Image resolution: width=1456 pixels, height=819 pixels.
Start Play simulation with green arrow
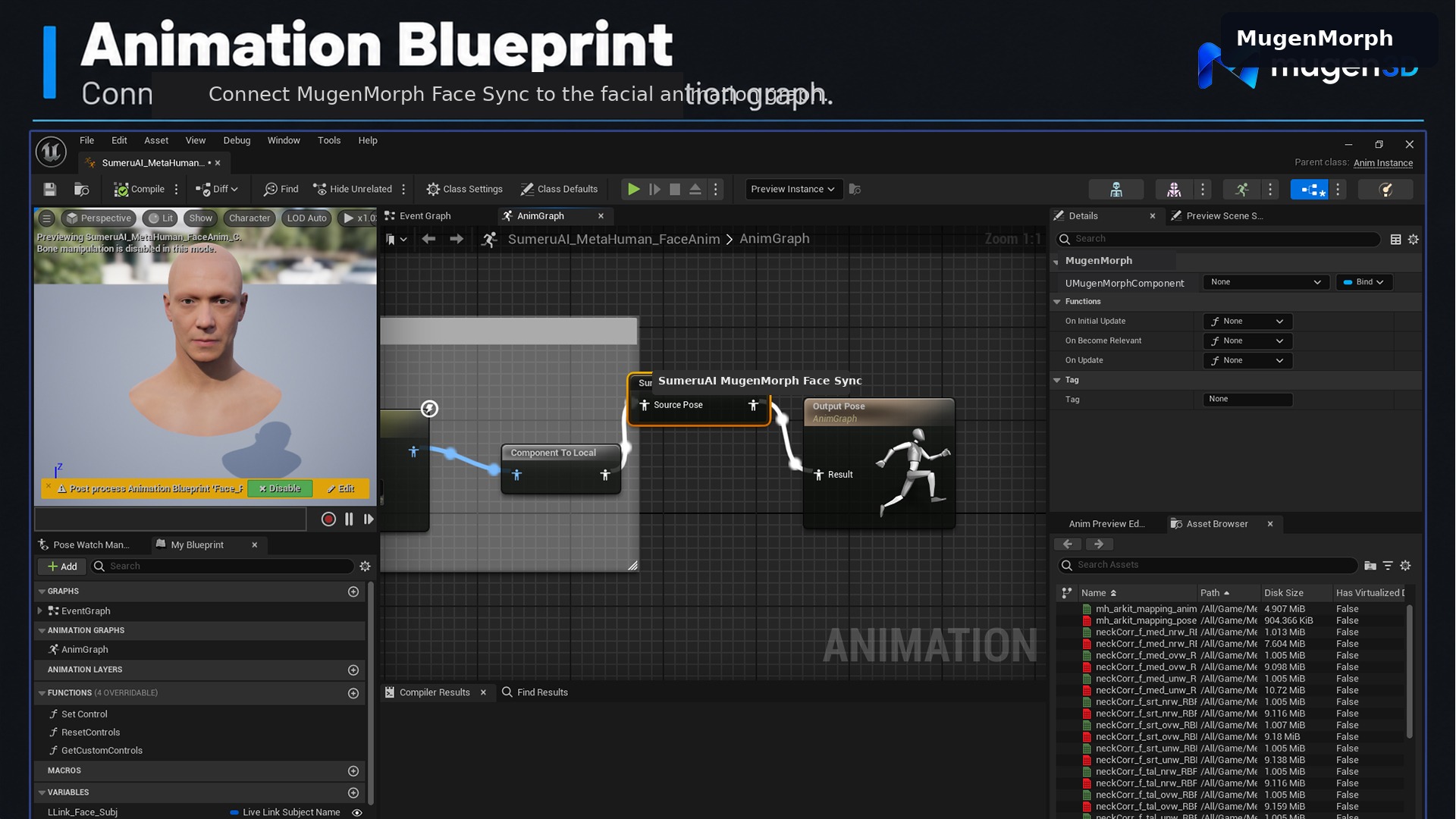pyautogui.click(x=633, y=190)
